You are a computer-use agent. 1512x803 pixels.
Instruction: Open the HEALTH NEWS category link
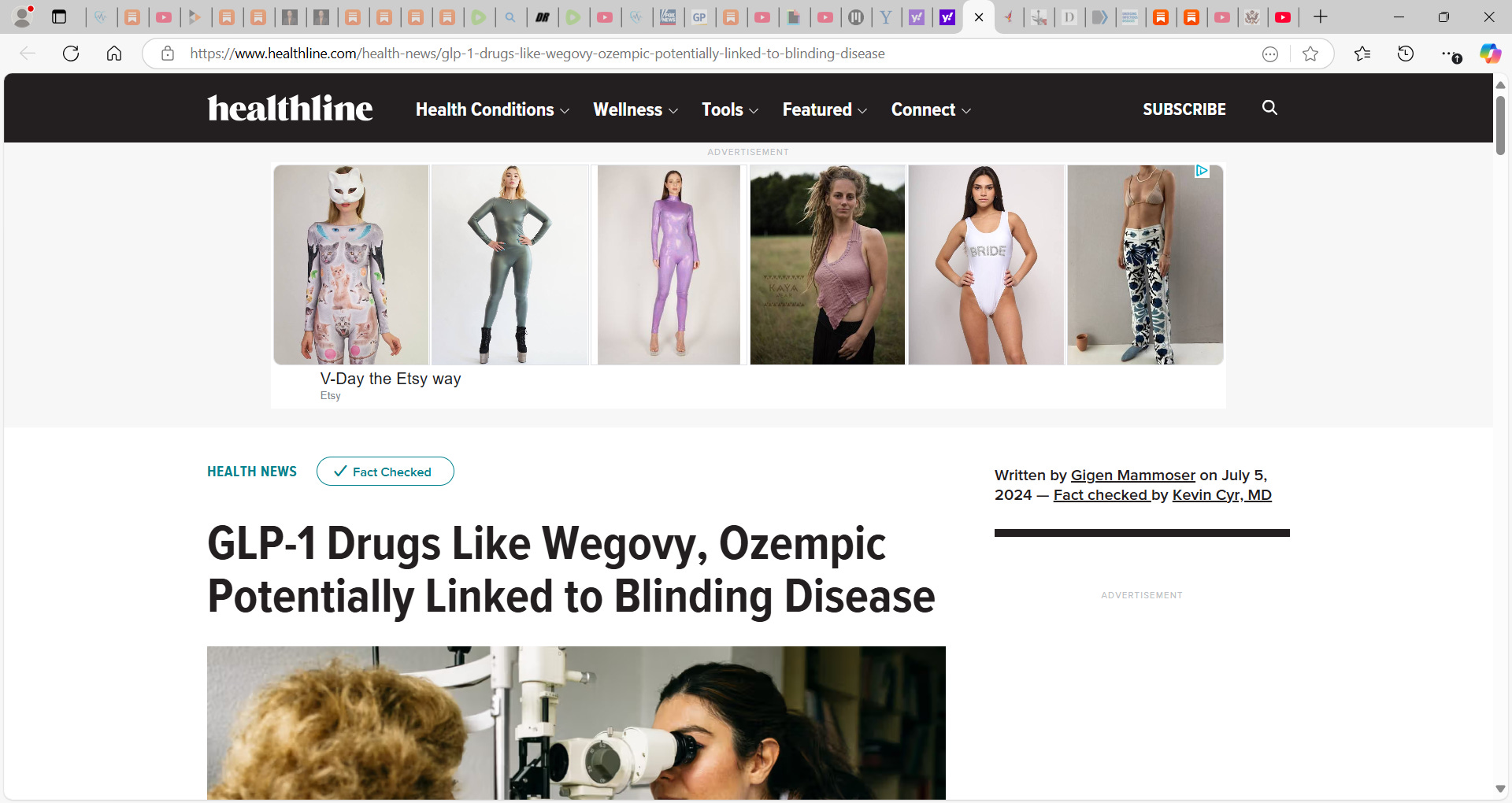[x=252, y=472]
